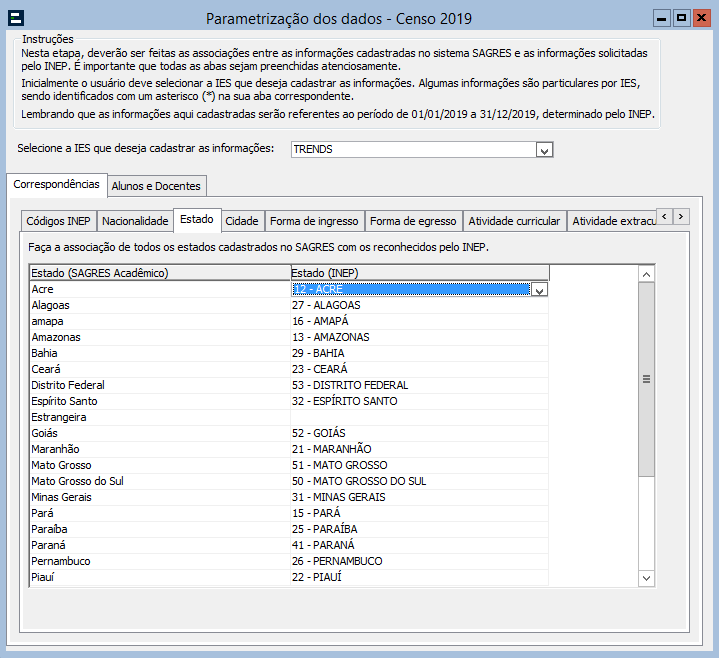The image size is (719, 658).
Task: Open the IES selection dropdown showing TRENDS
Action: (x=544, y=150)
